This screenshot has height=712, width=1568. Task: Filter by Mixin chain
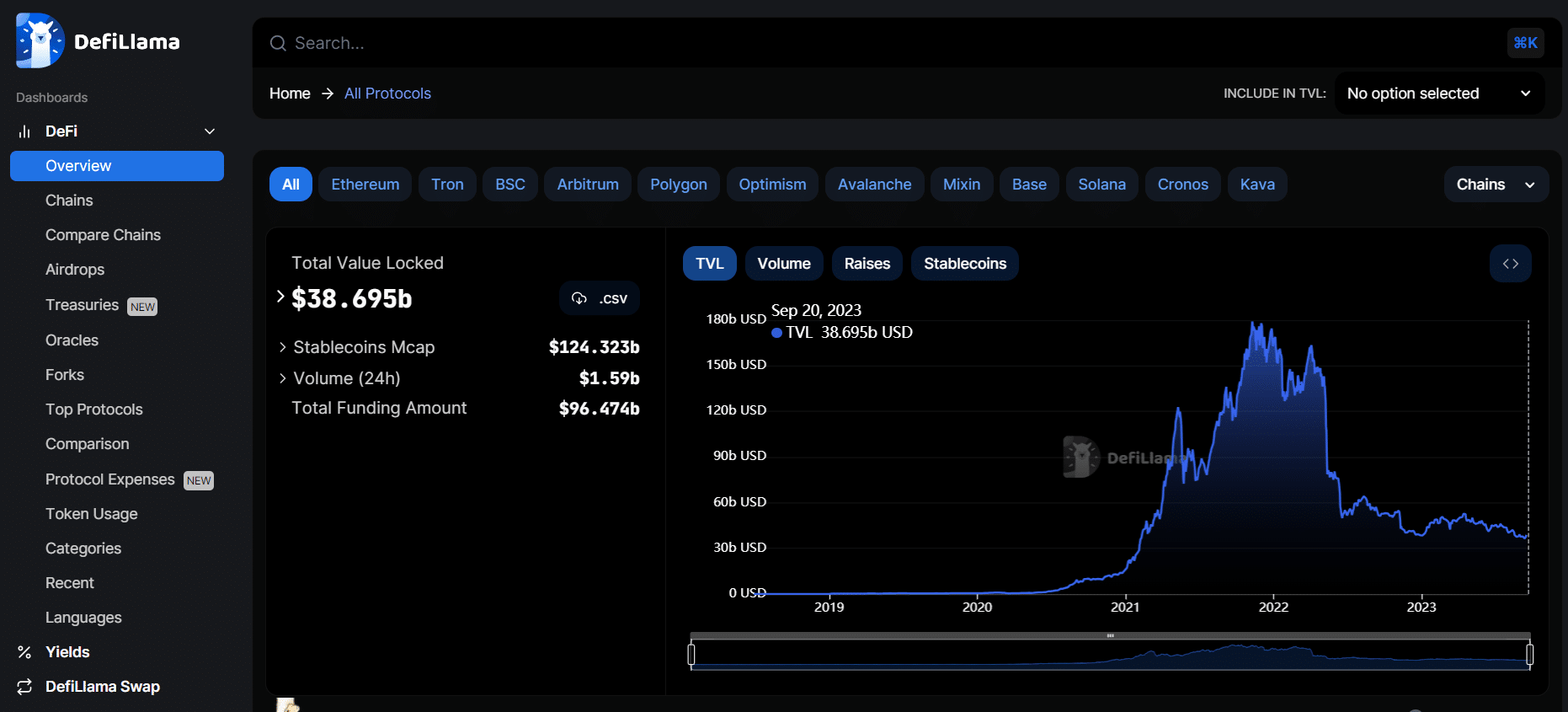coord(962,185)
